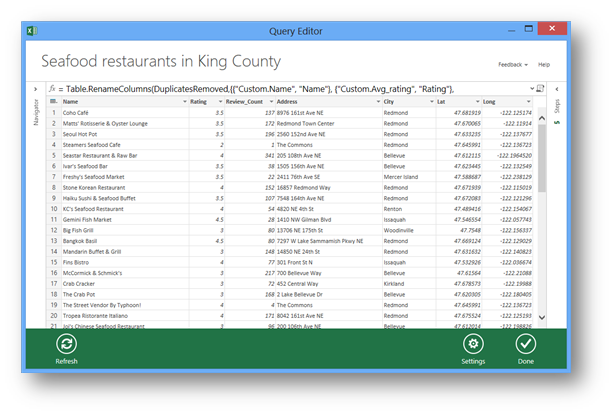Select the 'Freshy's Seafood Market' cell
This screenshot has height=415, width=613.
click(125, 177)
